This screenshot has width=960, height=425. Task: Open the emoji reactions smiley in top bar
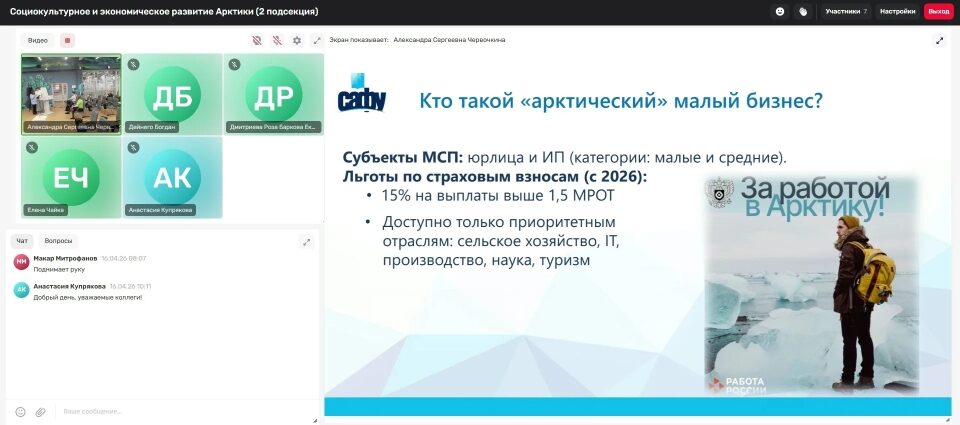click(780, 11)
